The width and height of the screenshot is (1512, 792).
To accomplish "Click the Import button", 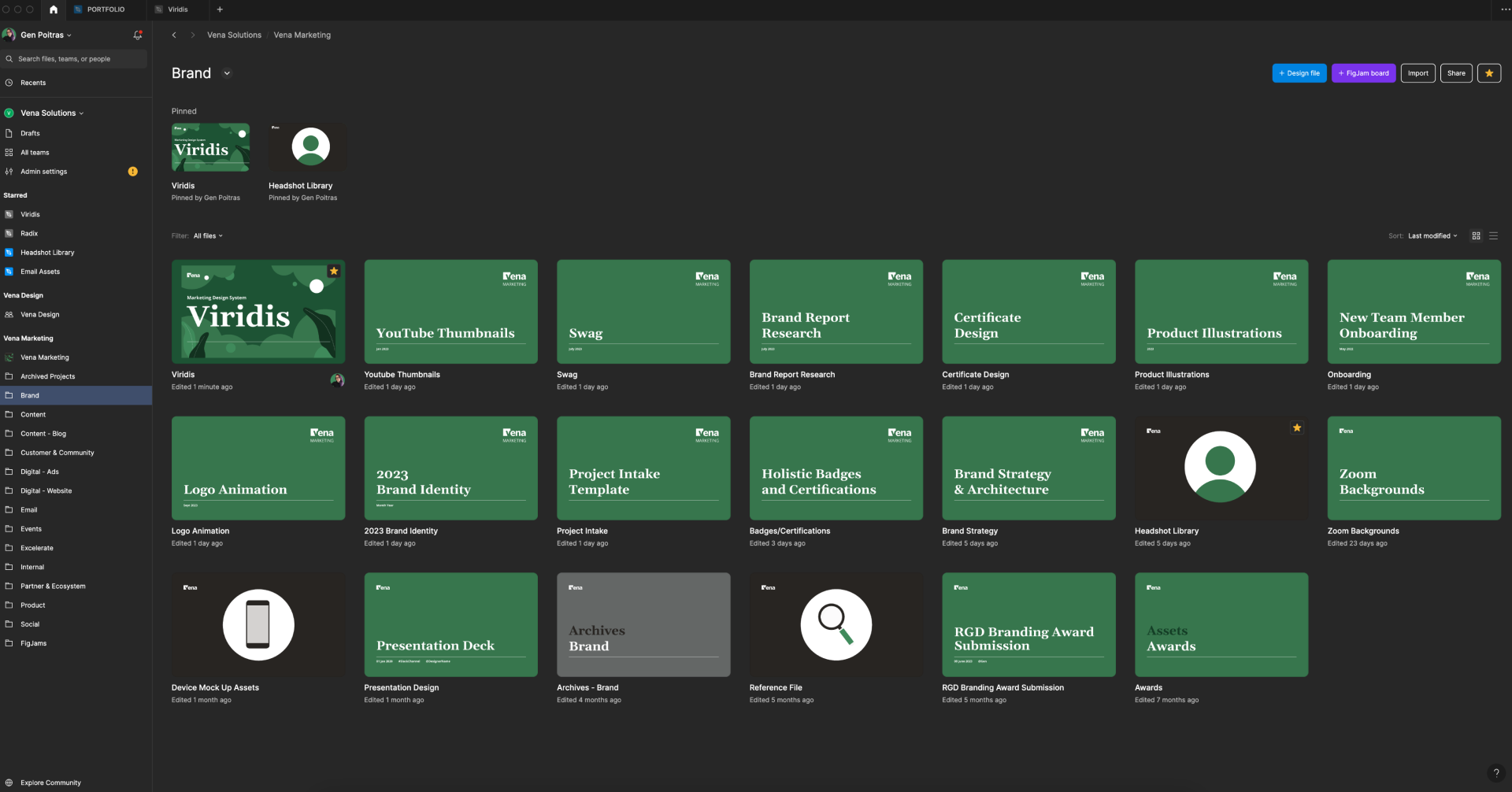I will point(1417,73).
